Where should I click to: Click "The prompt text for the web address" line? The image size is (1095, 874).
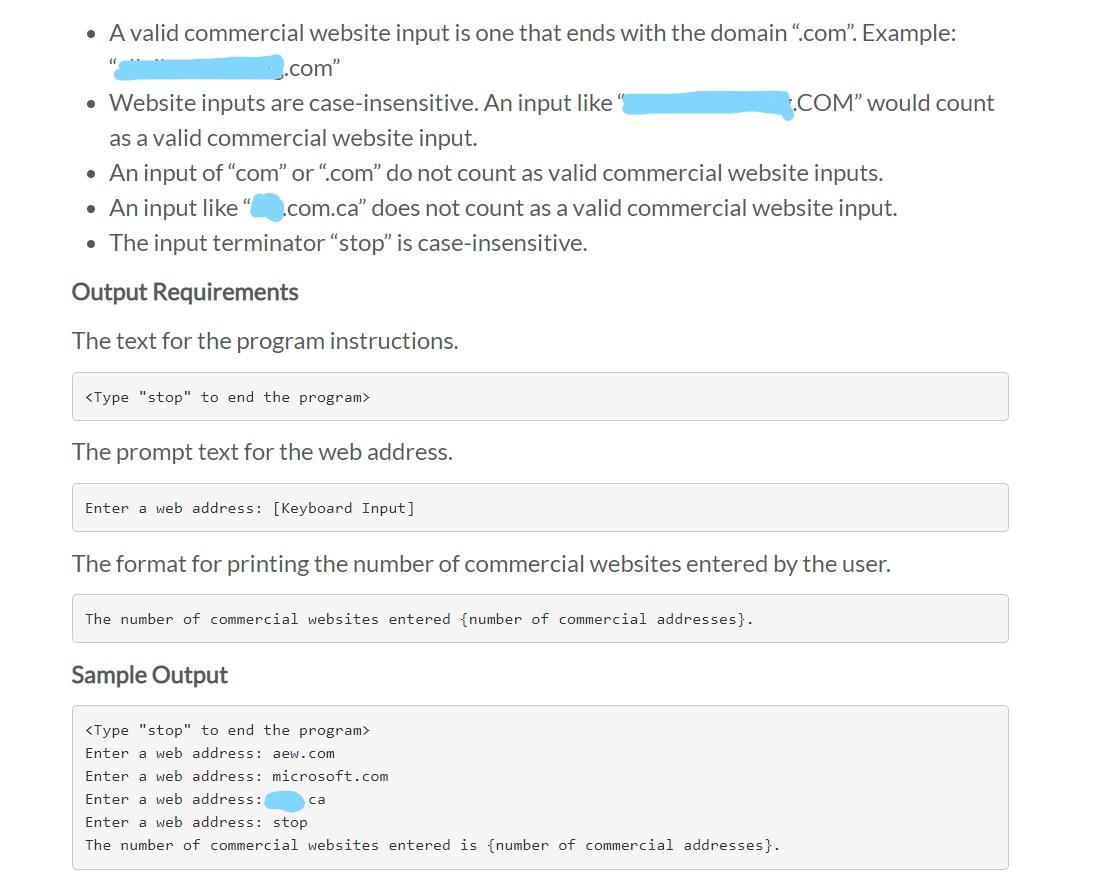pos(262,452)
